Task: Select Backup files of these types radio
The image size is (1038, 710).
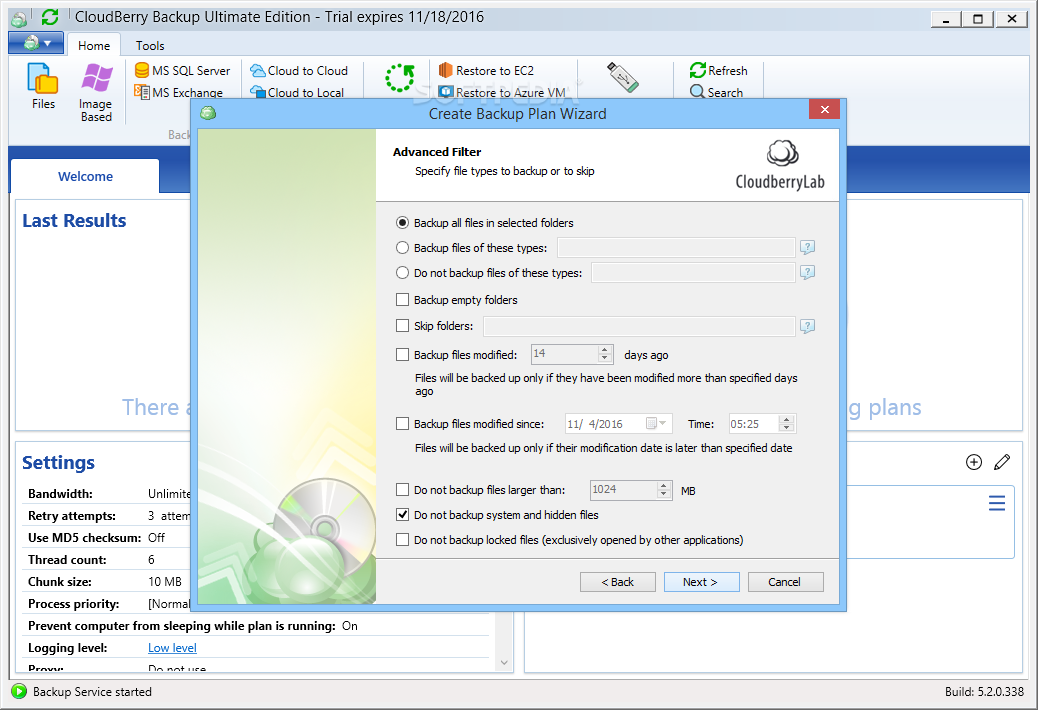Action: coord(402,247)
